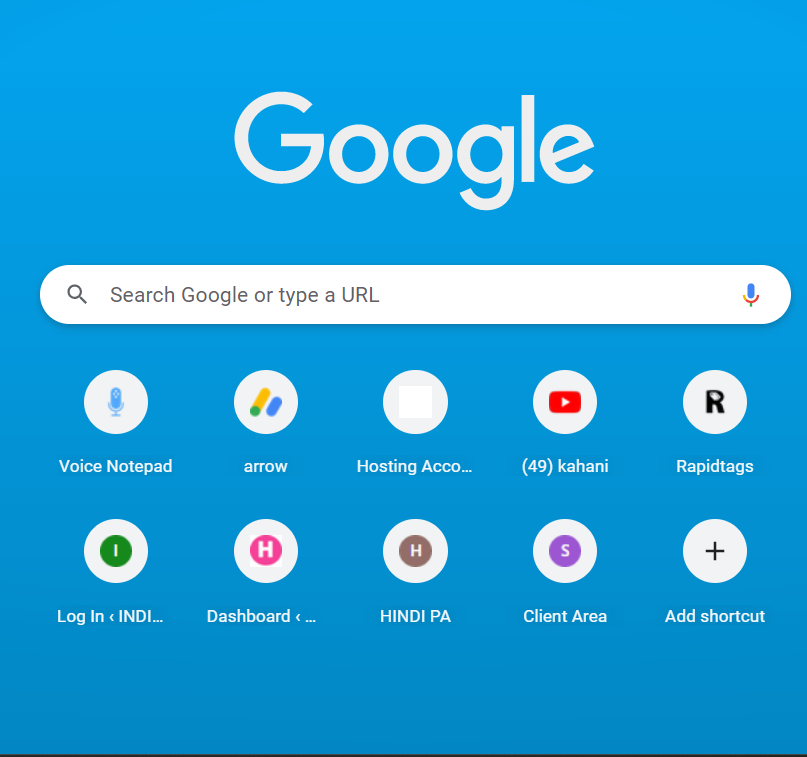Start voice search with the microphone icon

[x=751, y=295]
